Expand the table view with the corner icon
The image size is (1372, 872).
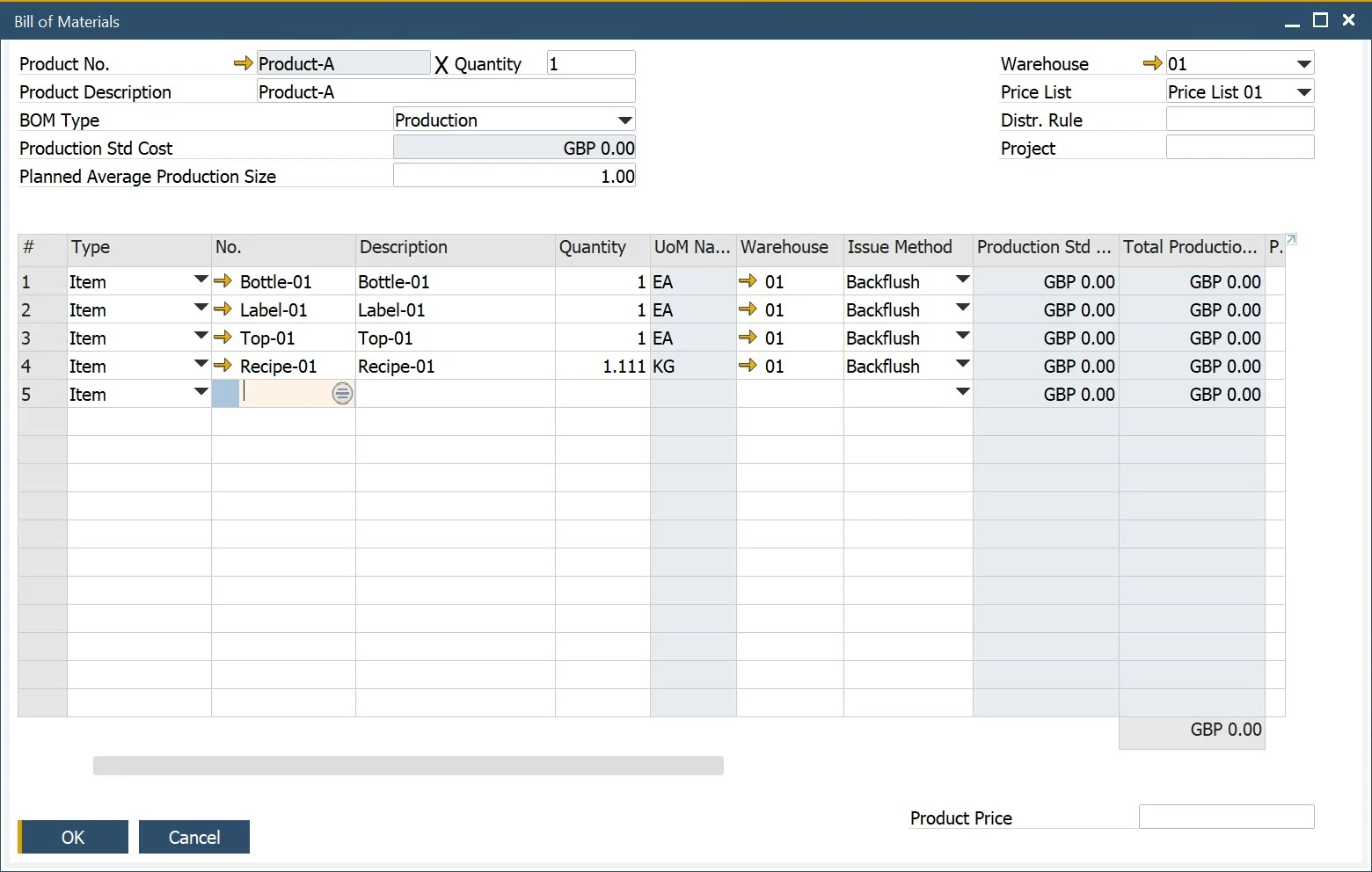pos(1291,239)
